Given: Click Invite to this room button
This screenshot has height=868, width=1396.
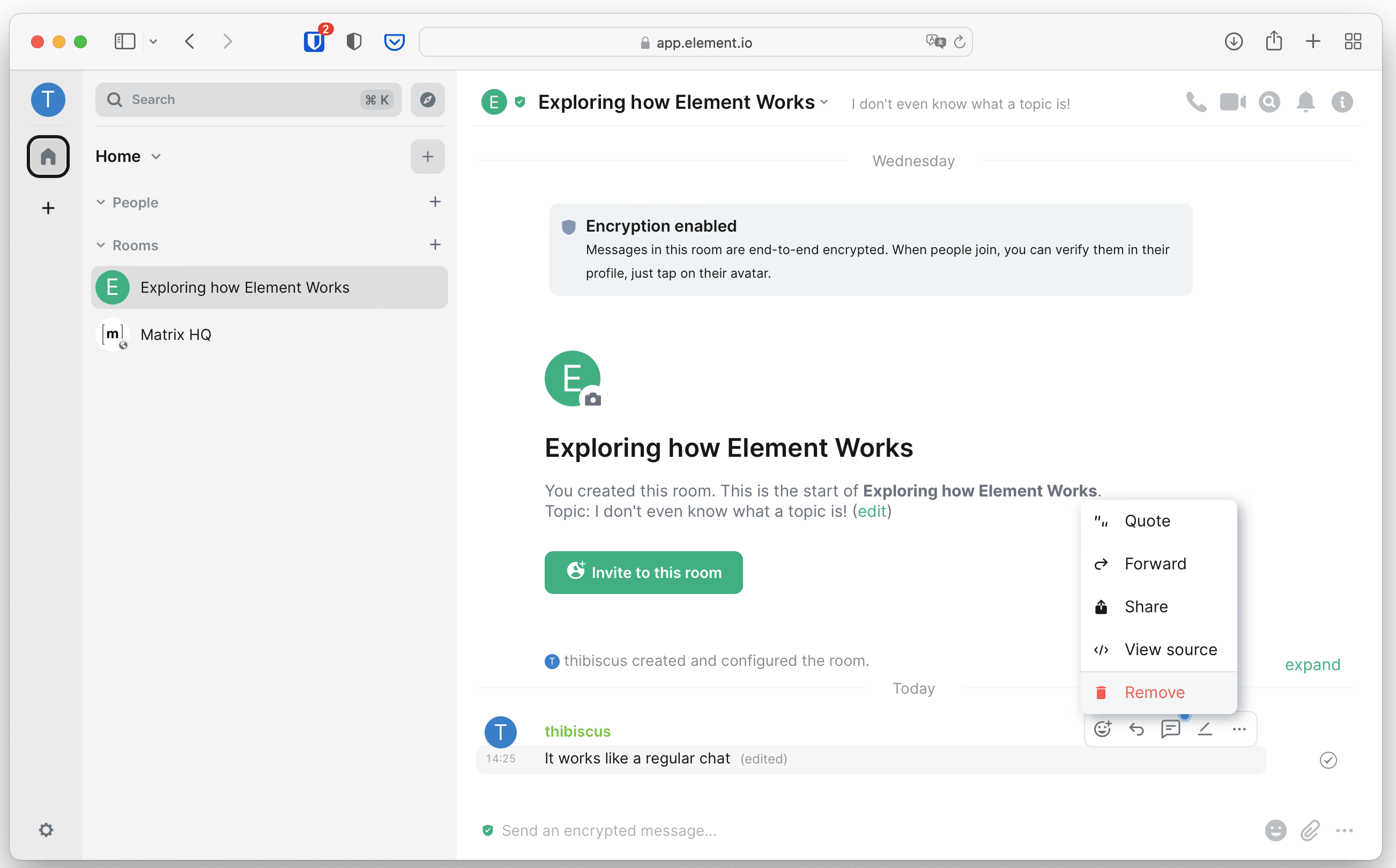Looking at the screenshot, I should point(643,573).
